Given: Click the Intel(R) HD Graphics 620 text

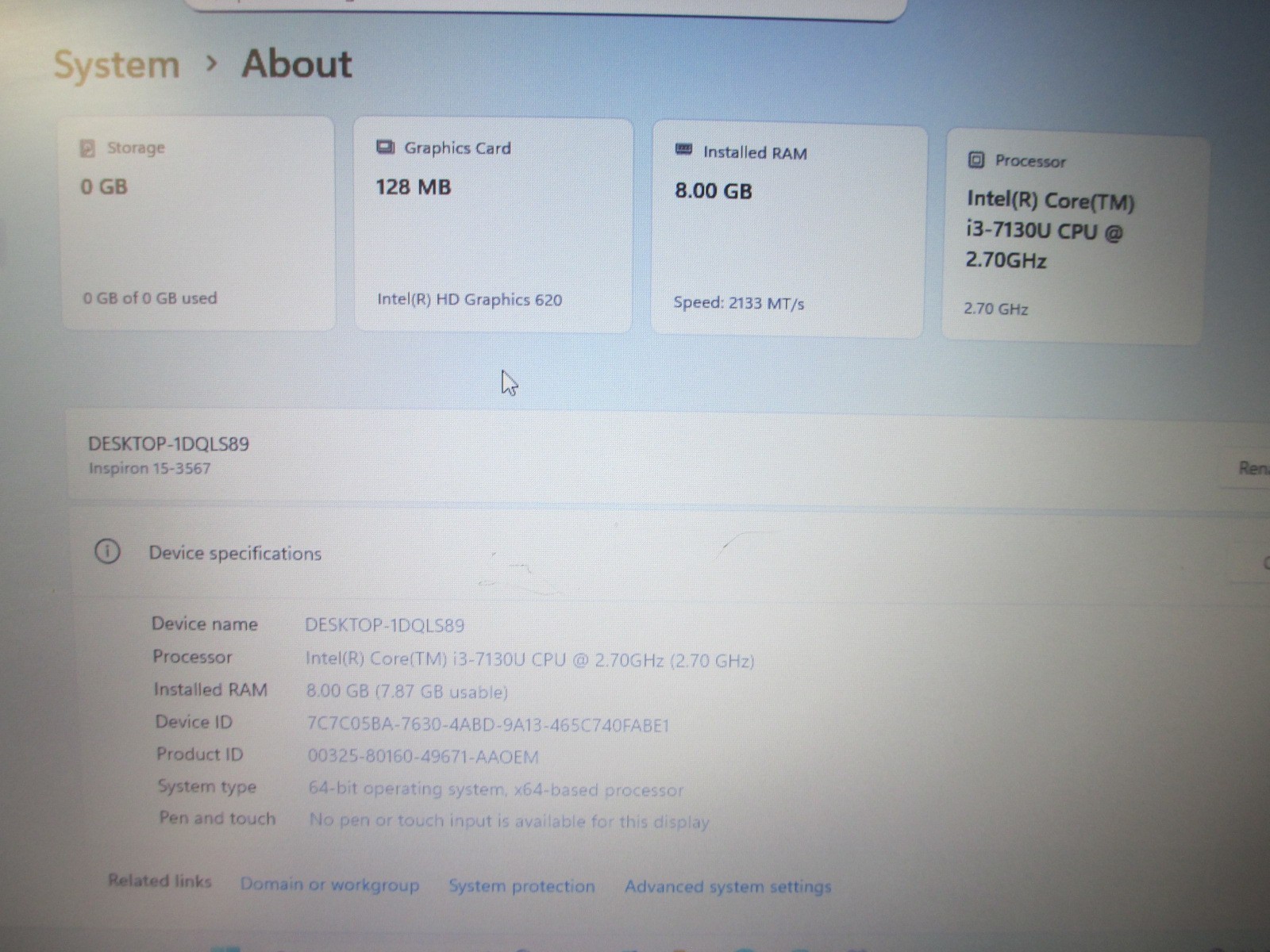Looking at the screenshot, I should click(x=469, y=300).
